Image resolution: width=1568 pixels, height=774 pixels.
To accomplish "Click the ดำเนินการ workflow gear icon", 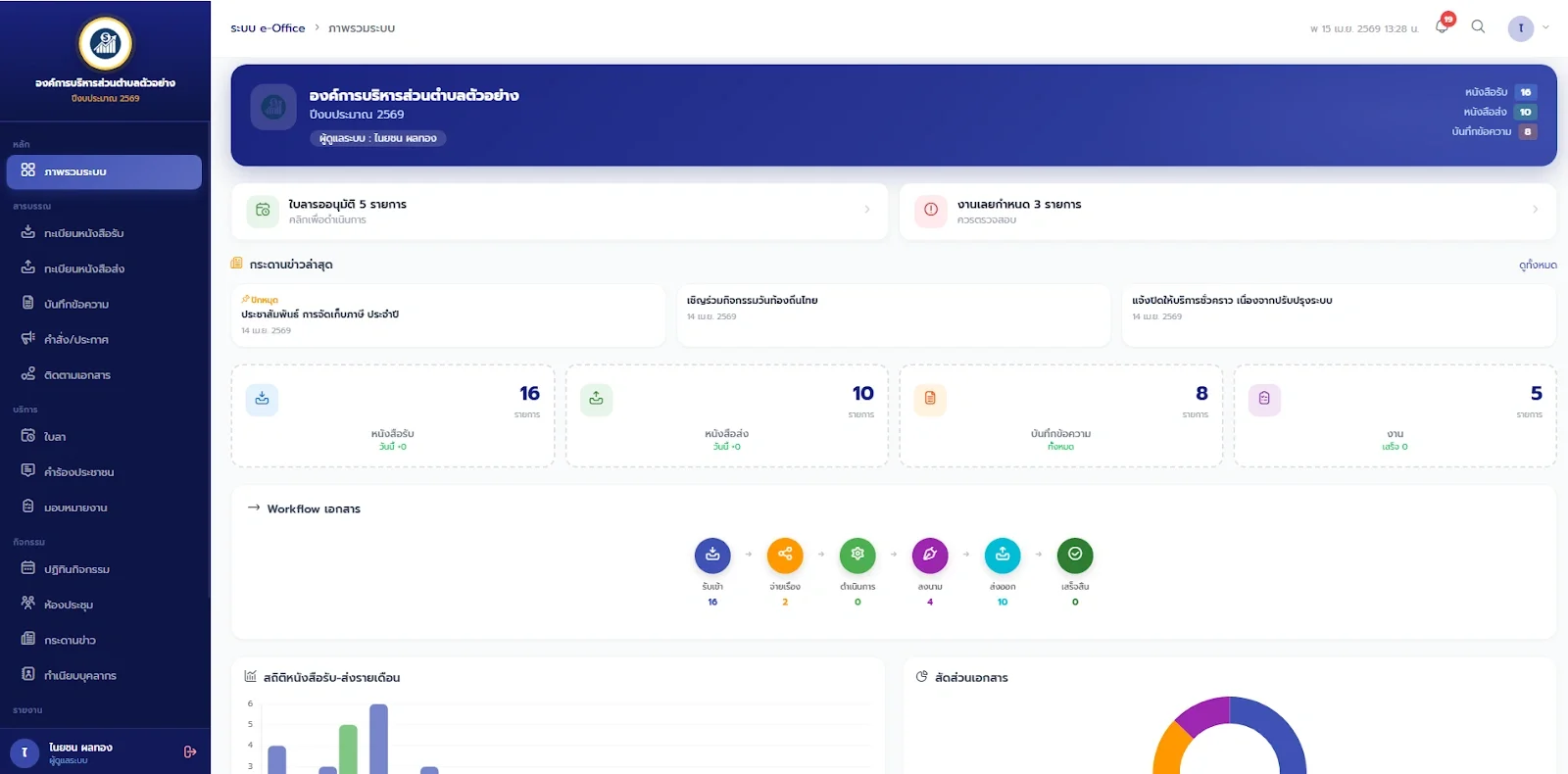I will pos(857,555).
